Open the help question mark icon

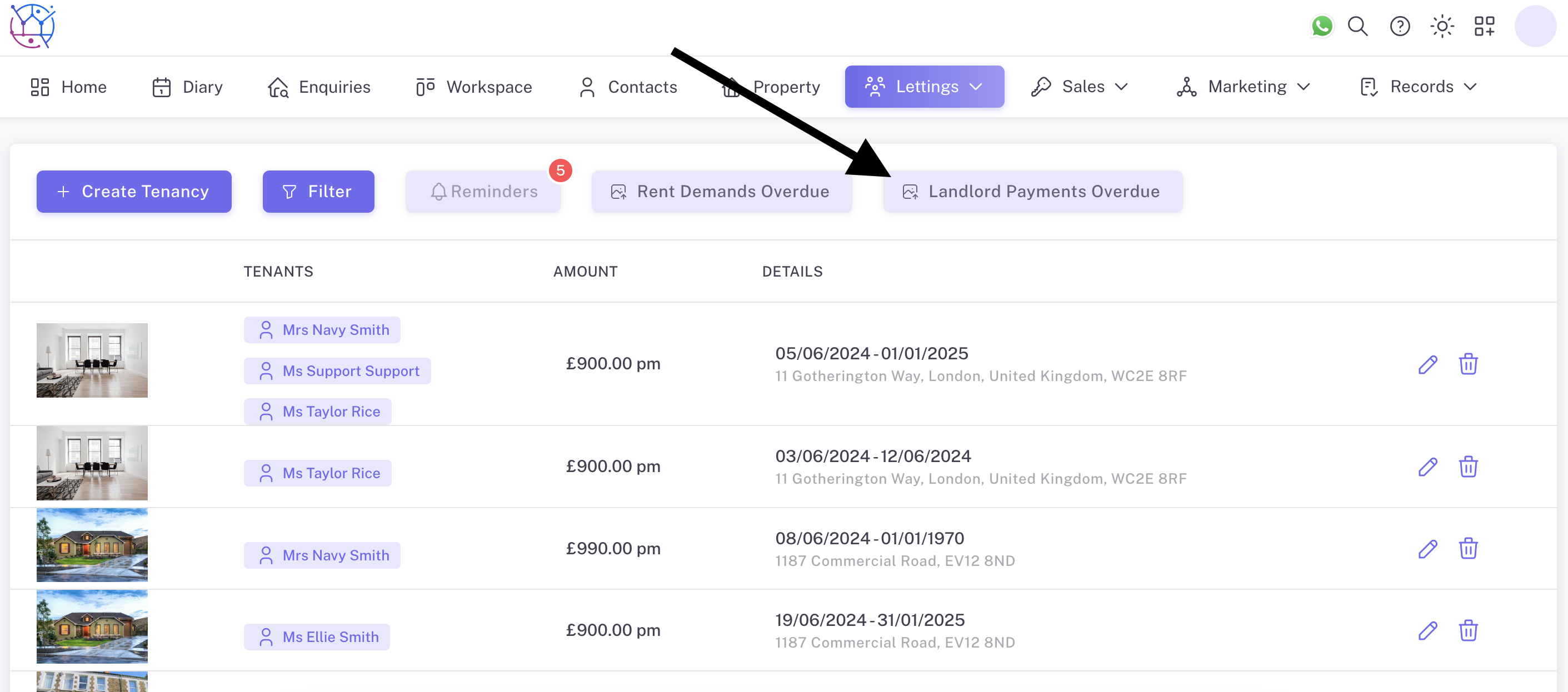click(x=1400, y=26)
